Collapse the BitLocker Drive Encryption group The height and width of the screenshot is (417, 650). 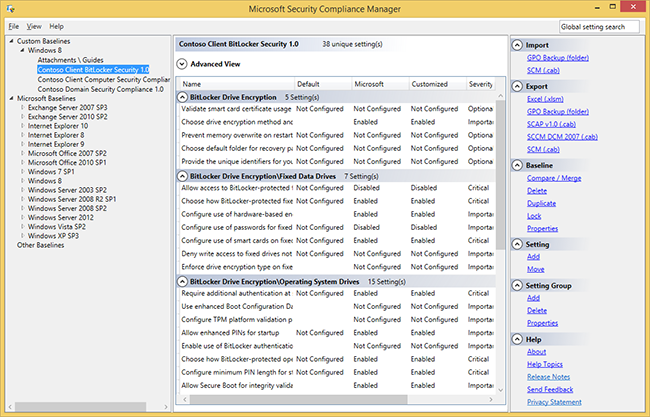pos(182,97)
